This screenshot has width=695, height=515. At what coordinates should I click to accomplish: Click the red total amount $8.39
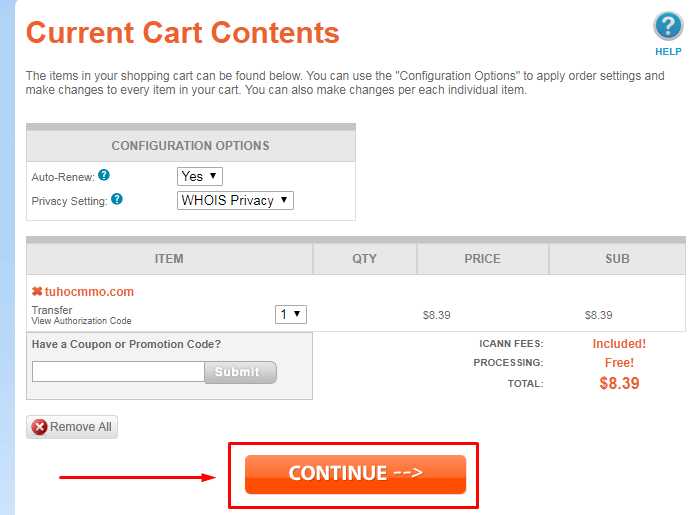click(x=619, y=383)
